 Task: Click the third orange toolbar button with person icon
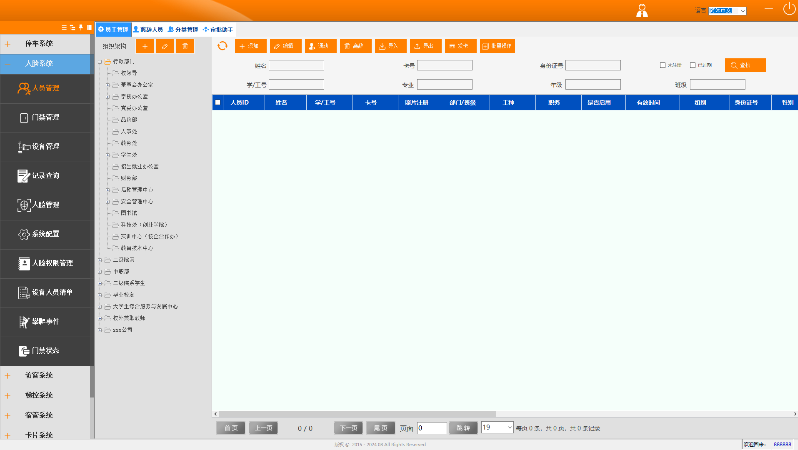point(321,46)
